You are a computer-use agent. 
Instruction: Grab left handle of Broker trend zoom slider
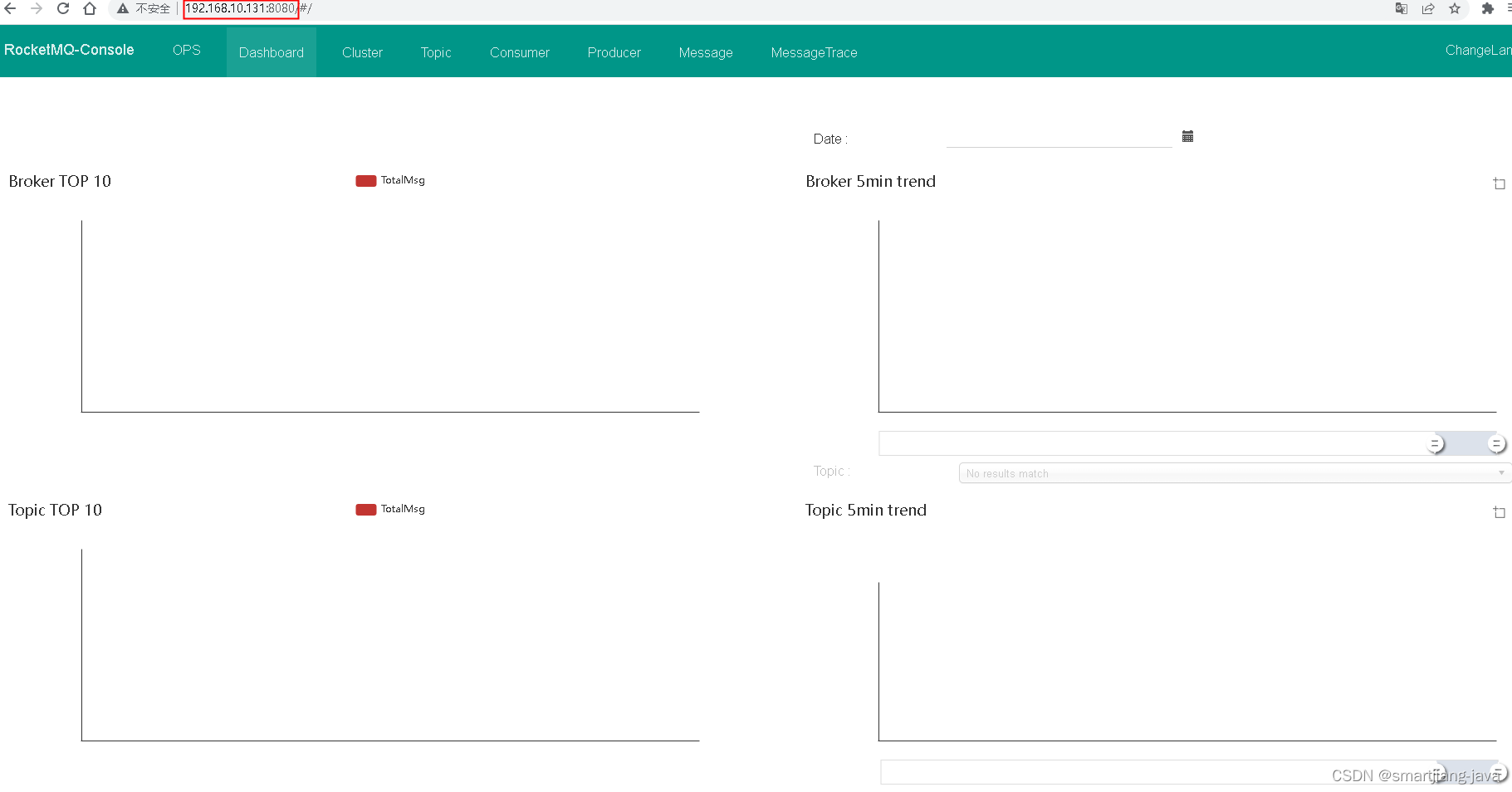(x=1436, y=444)
